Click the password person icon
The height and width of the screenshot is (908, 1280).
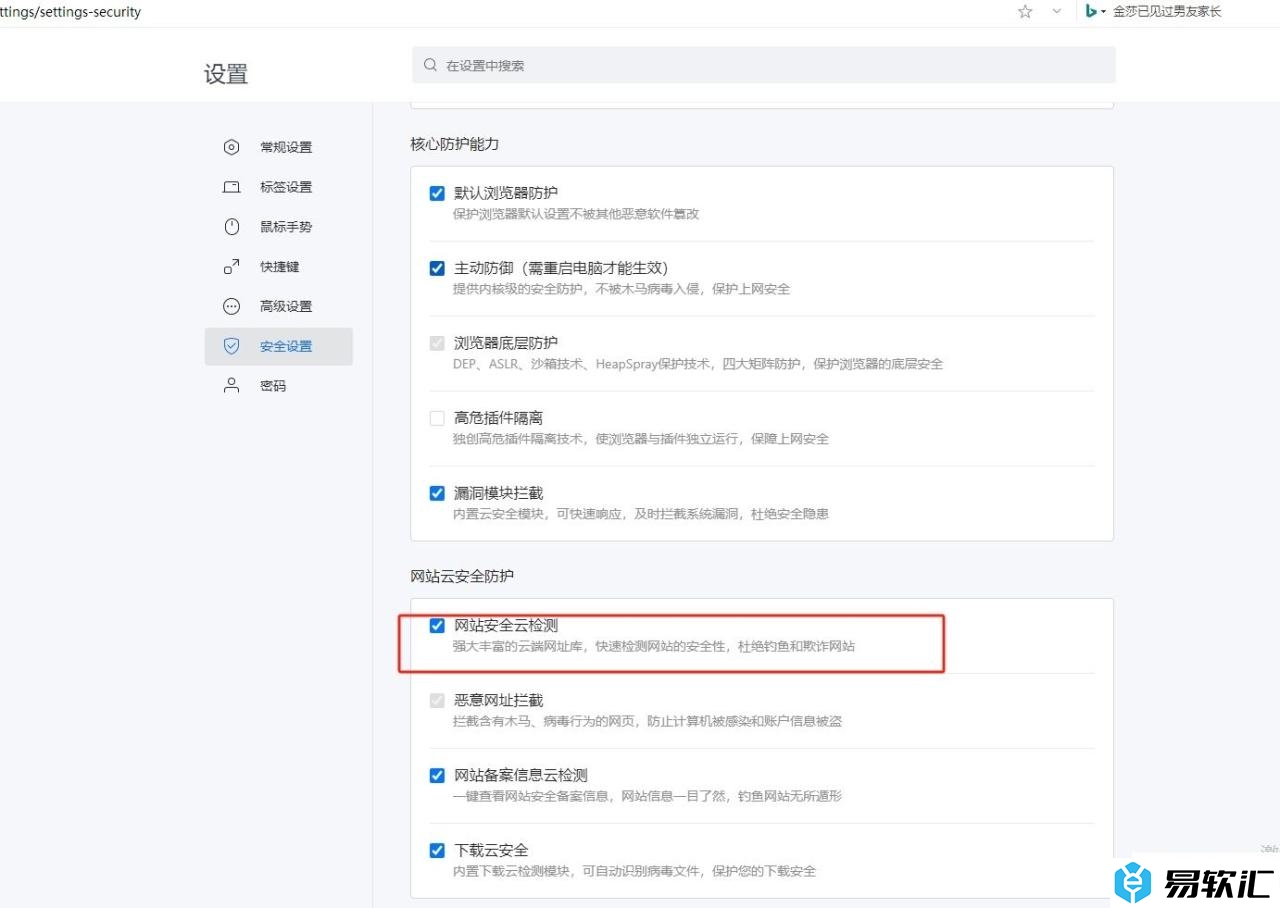pyautogui.click(x=231, y=386)
